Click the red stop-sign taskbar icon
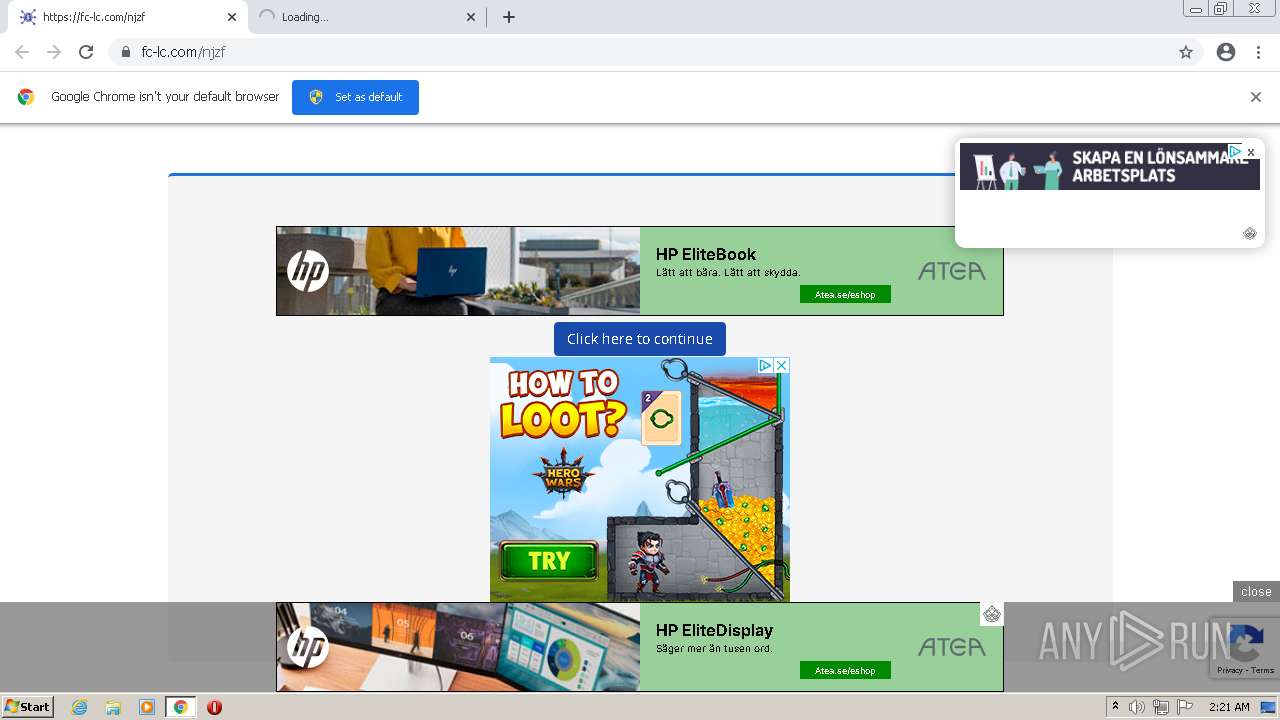Screen dimensions: 1280x720 coord(214,707)
